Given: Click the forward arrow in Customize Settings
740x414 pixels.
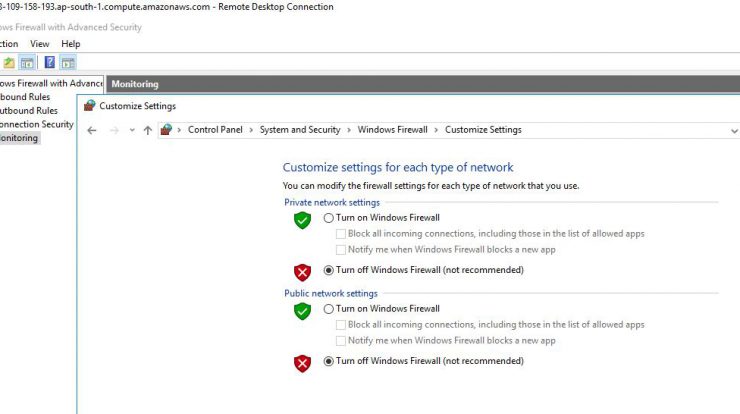Looking at the screenshot, I should [114, 130].
